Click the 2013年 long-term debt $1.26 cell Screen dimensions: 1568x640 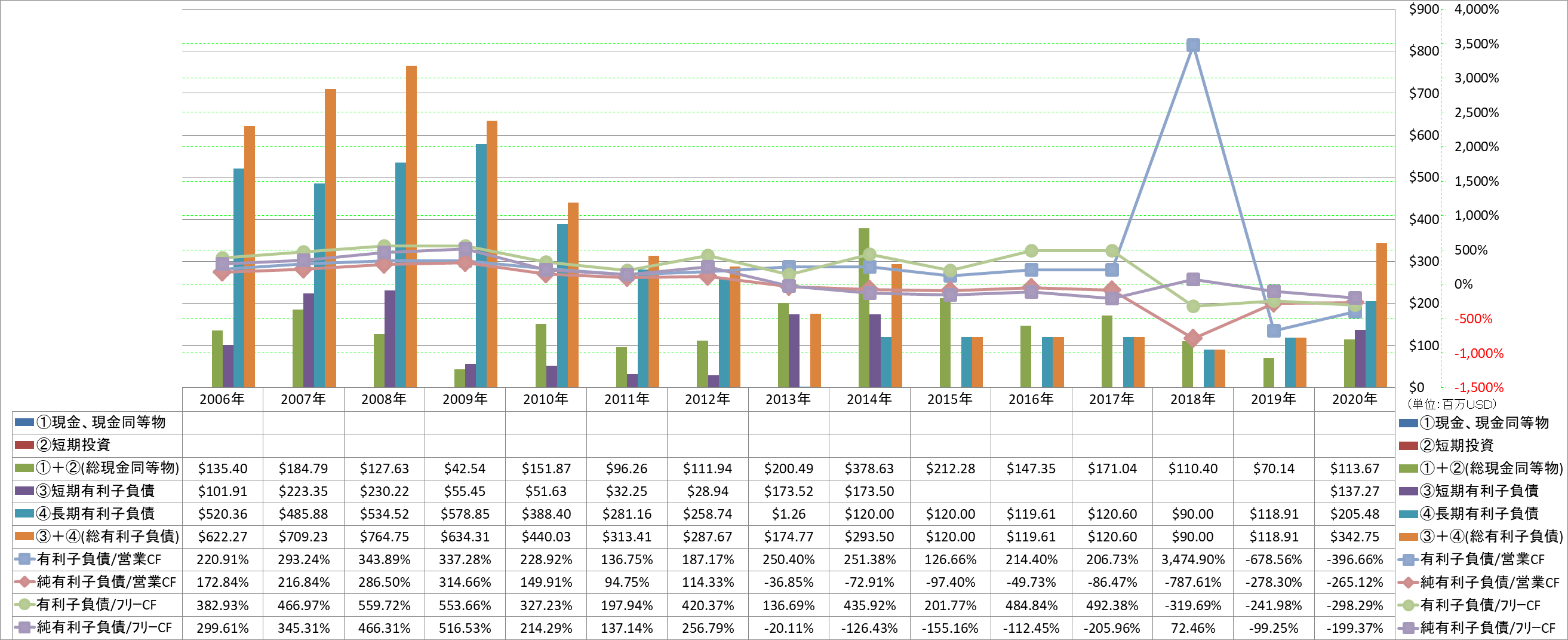coord(788,514)
